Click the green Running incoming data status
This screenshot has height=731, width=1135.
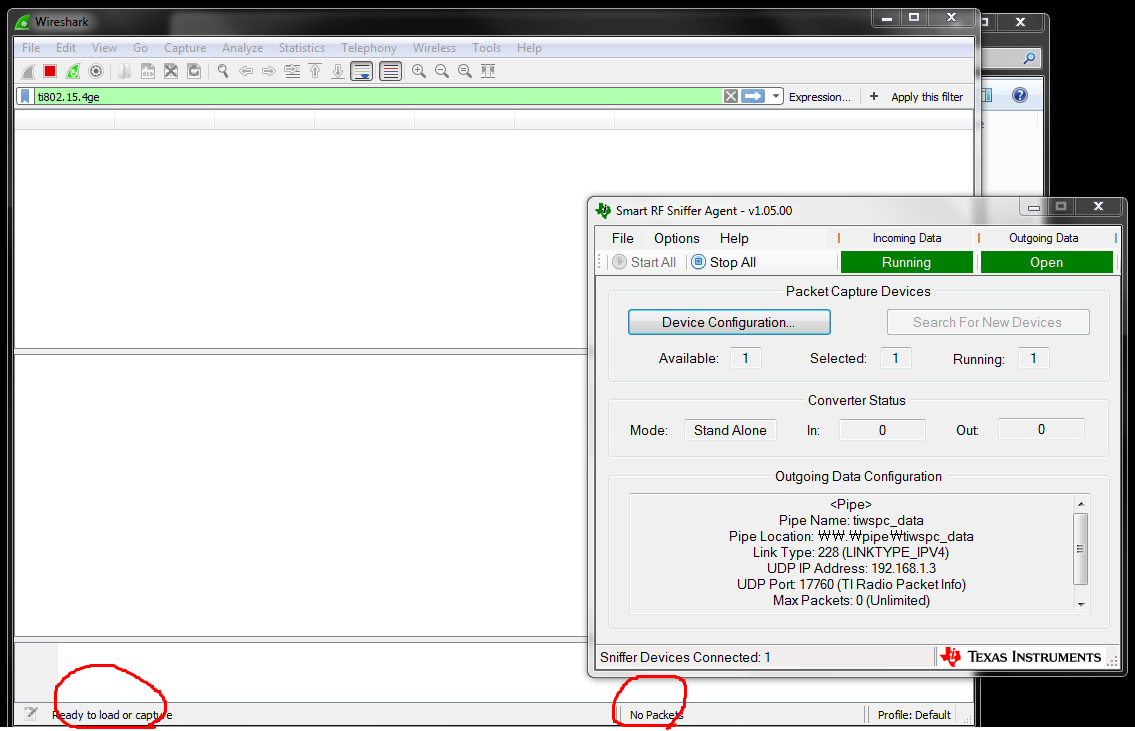pyautogui.click(x=906, y=262)
